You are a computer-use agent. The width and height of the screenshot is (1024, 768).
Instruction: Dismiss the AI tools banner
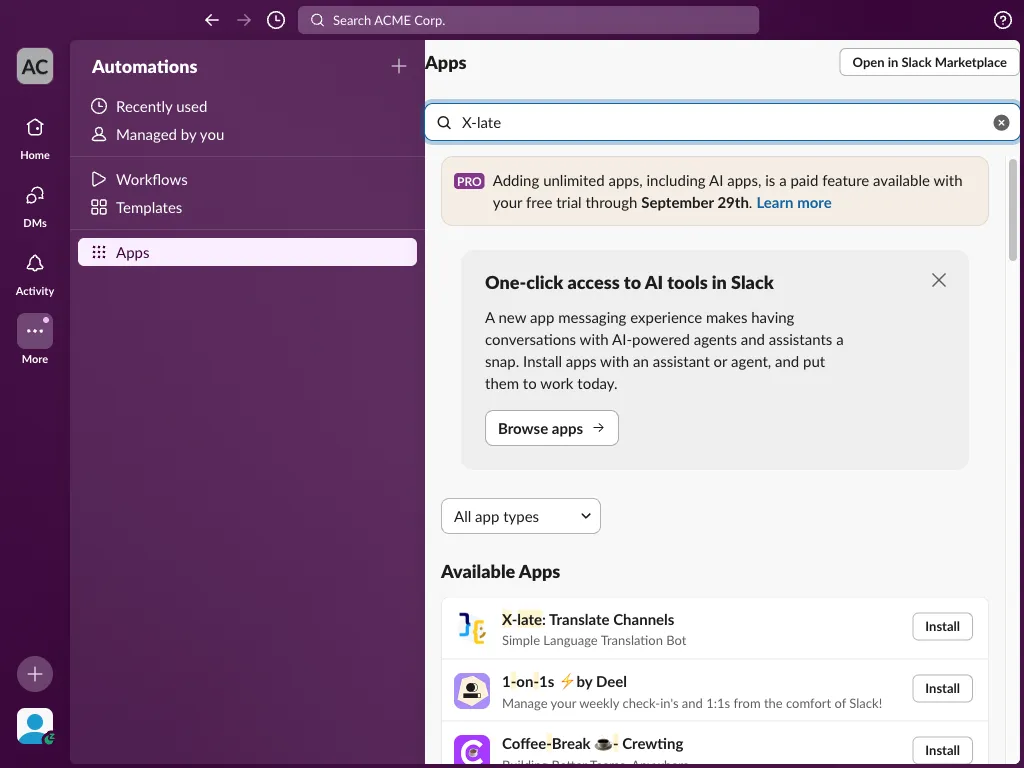(x=938, y=280)
